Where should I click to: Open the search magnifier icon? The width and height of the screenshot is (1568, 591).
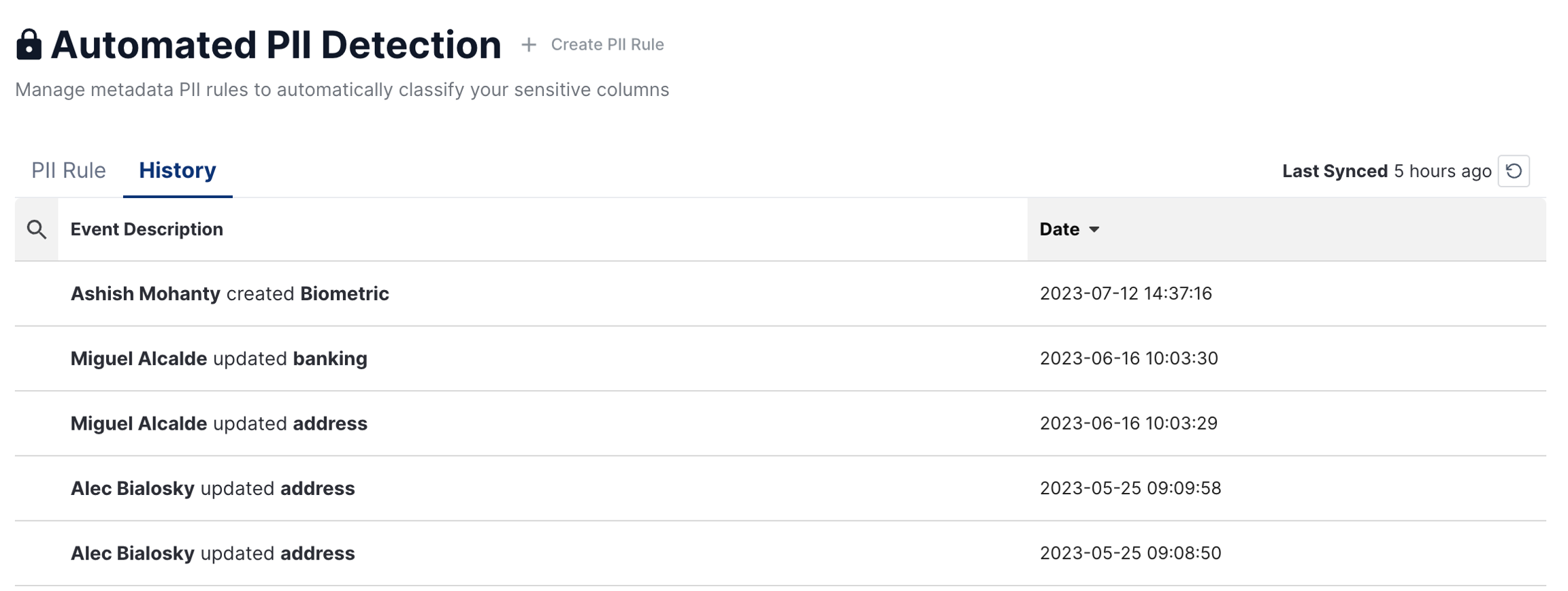(x=37, y=229)
